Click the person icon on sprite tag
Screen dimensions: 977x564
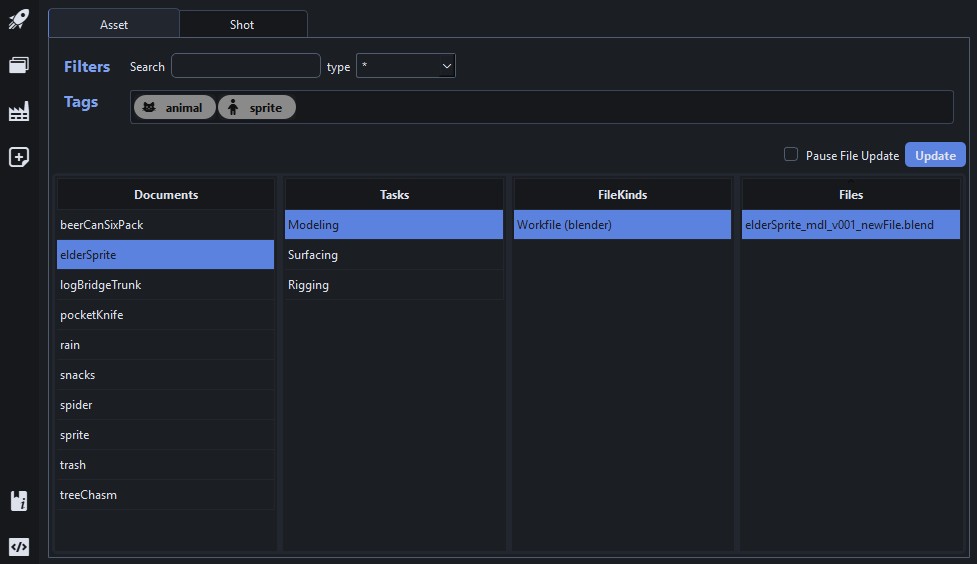click(x=233, y=107)
